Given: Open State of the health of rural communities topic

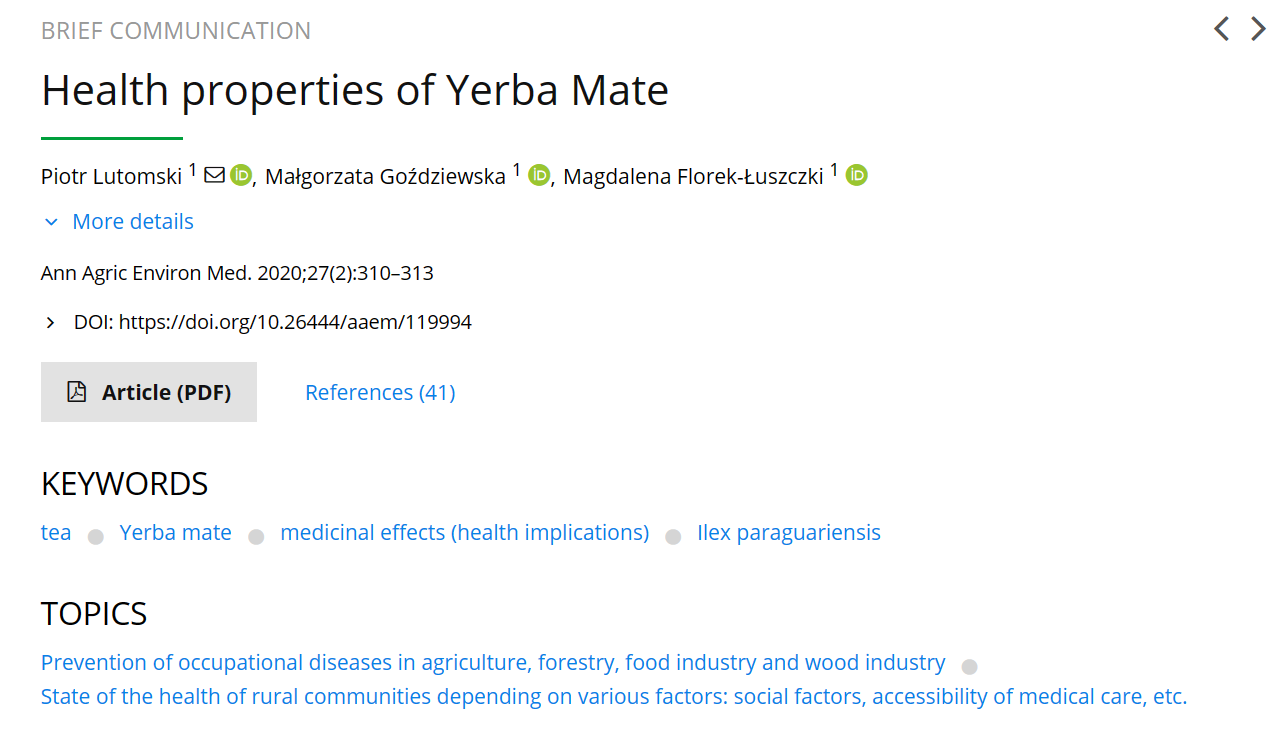Looking at the screenshot, I should pos(614,697).
